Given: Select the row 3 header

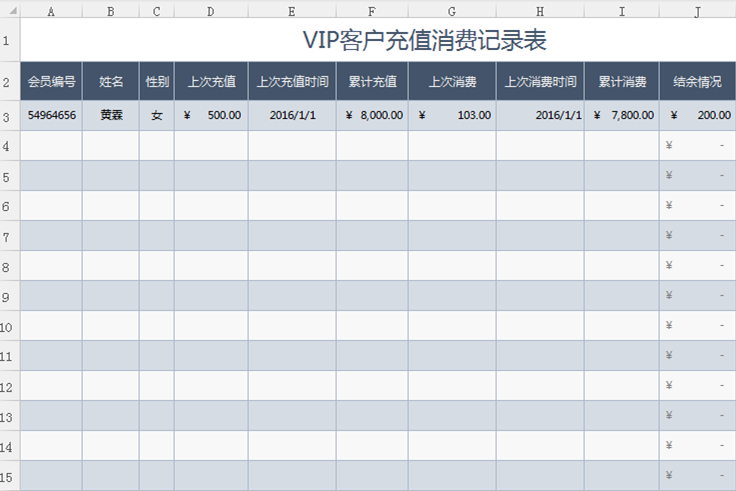Looking at the screenshot, I should coord(9,115).
